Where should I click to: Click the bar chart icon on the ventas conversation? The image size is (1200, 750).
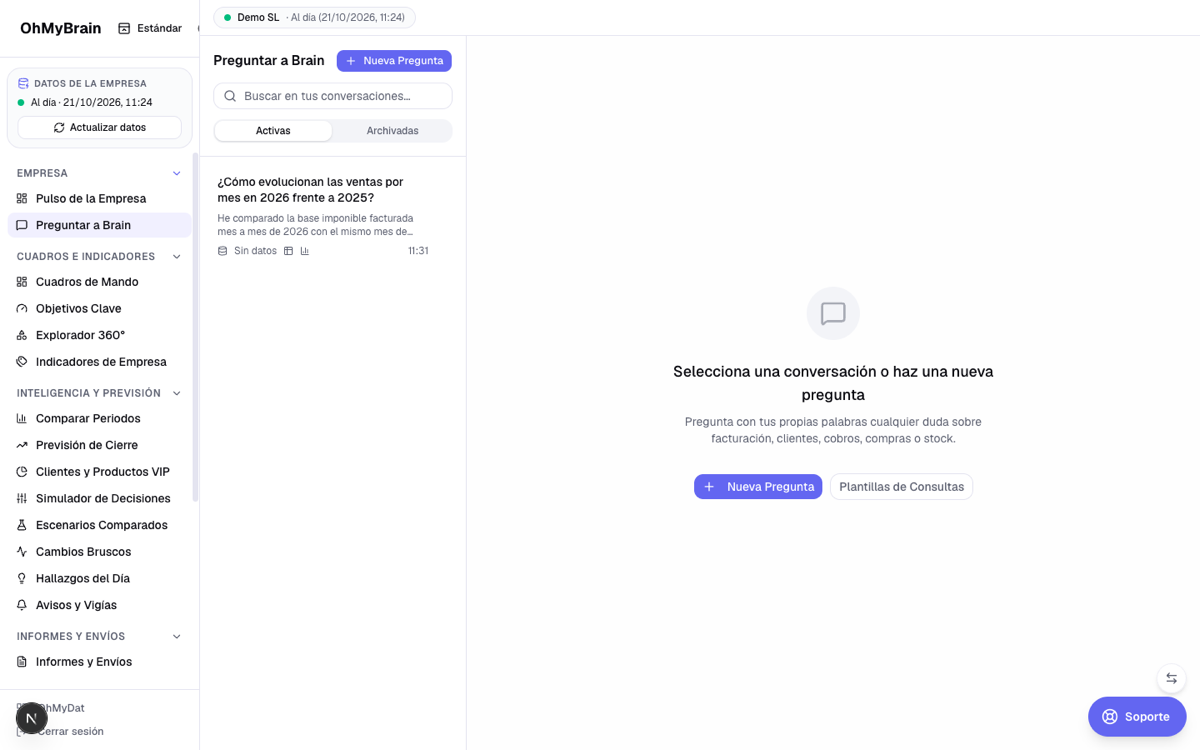pos(305,251)
